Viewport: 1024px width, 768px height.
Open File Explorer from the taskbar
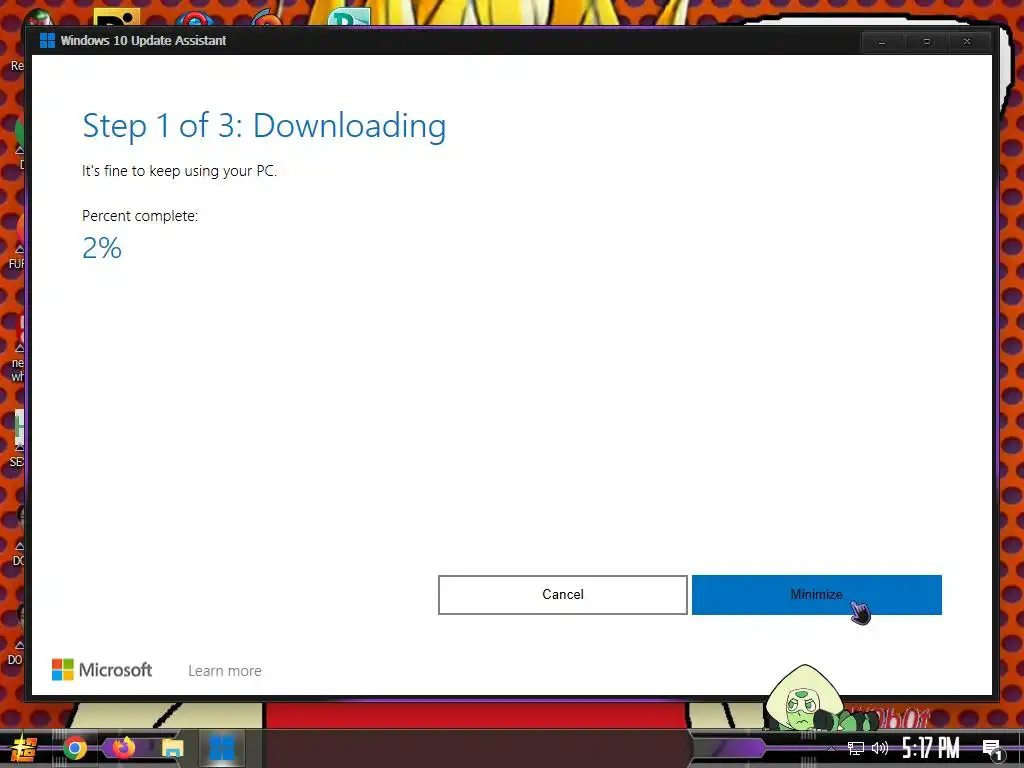pos(172,748)
